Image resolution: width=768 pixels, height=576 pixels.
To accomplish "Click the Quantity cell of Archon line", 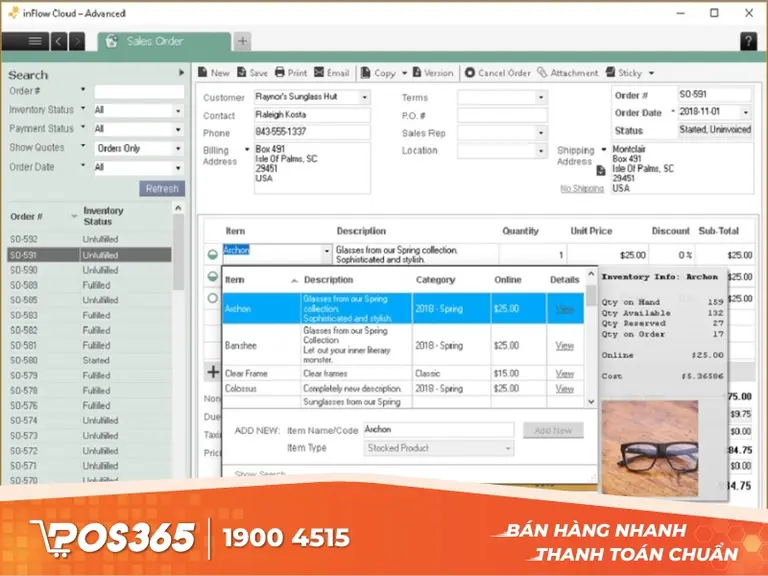I will [x=532, y=255].
